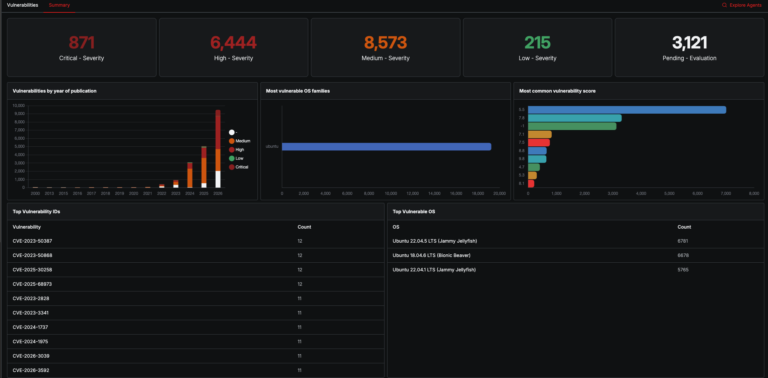Click the 871 Critical - Severity card
This screenshot has height=378, width=768.
coord(82,47)
